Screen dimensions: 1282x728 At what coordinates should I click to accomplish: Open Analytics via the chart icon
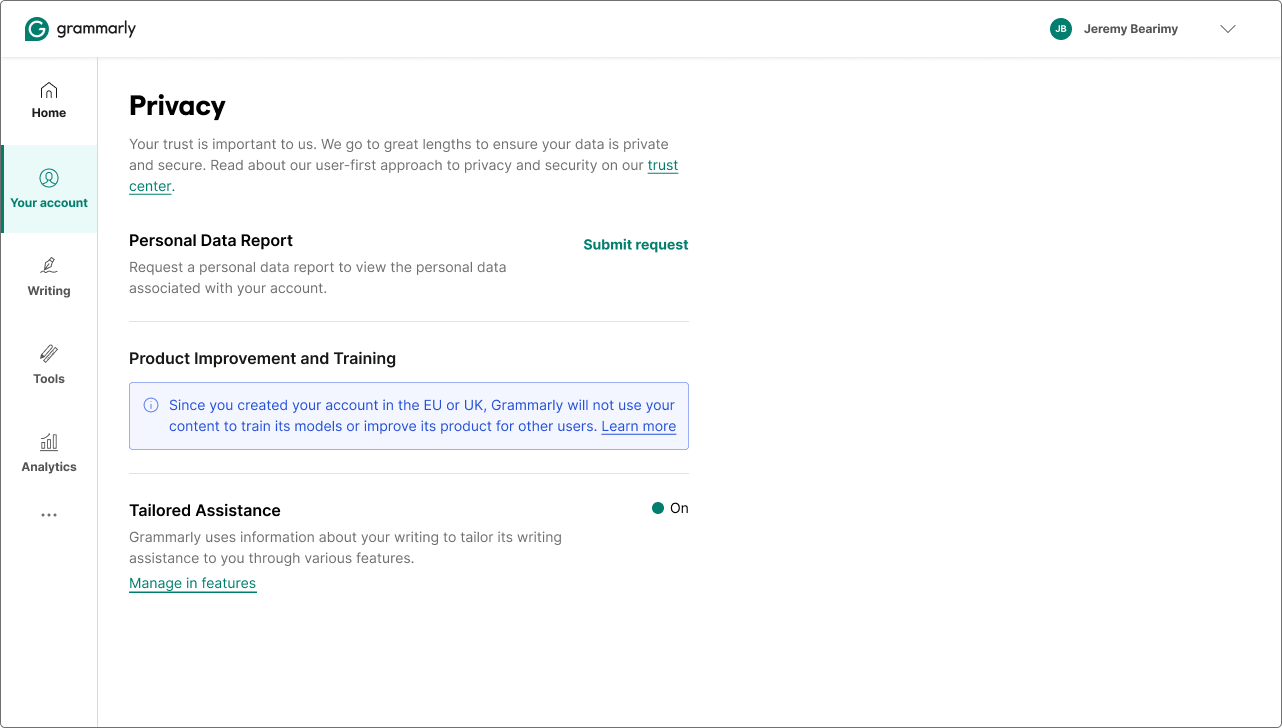point(48,442)
